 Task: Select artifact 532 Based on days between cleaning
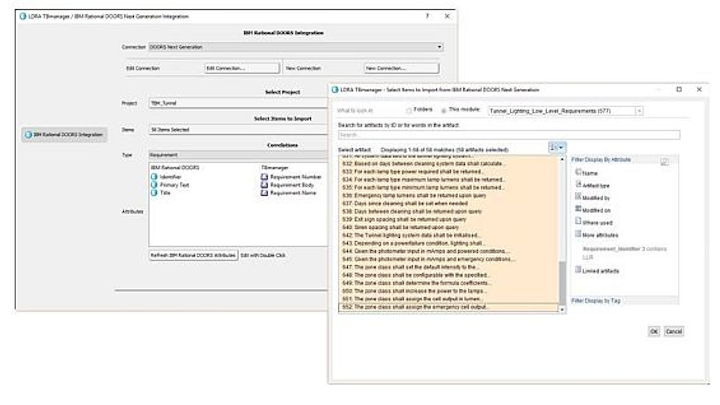(449, 163)
